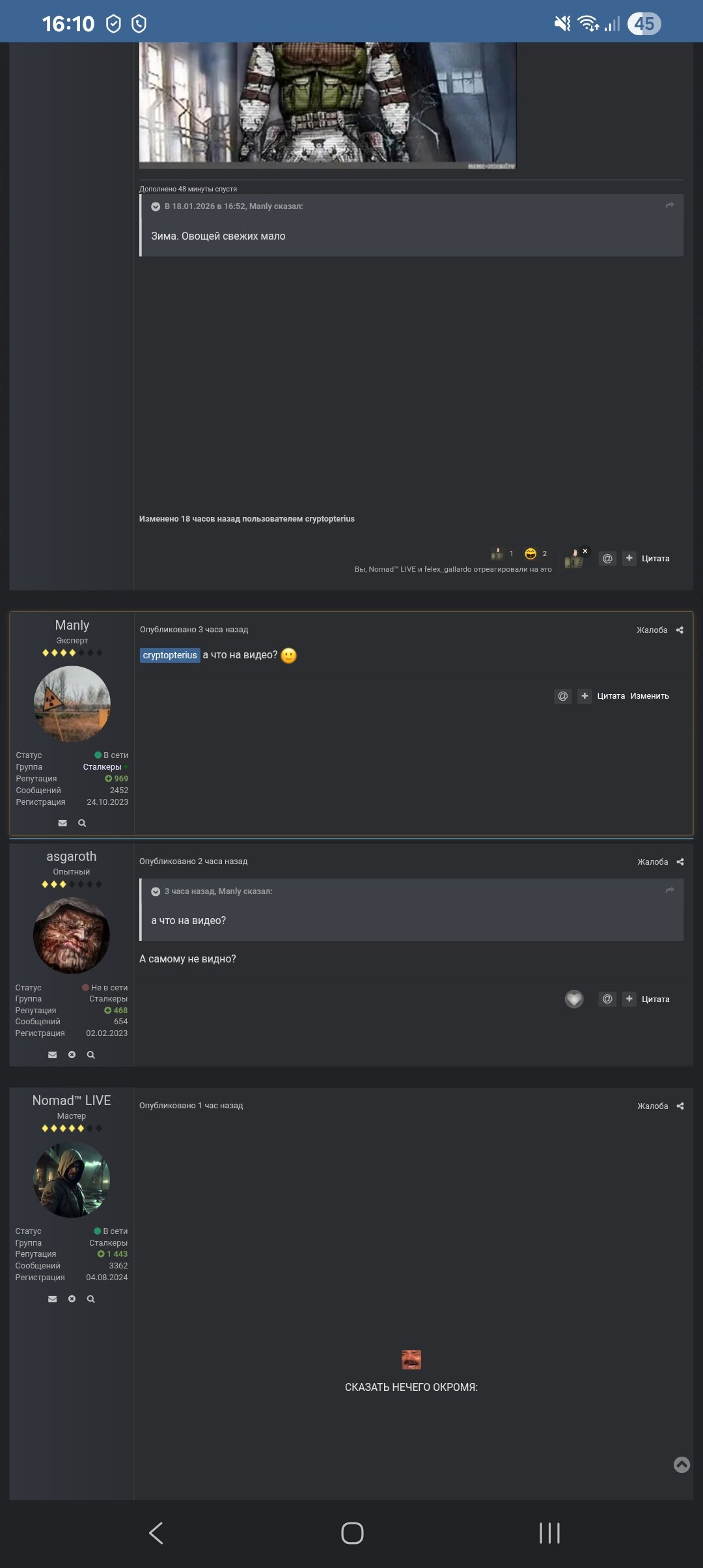The height and width of the screenshot is (1568, 703).
Task: Open share icon on Manly's post
Action: point(680,630)
